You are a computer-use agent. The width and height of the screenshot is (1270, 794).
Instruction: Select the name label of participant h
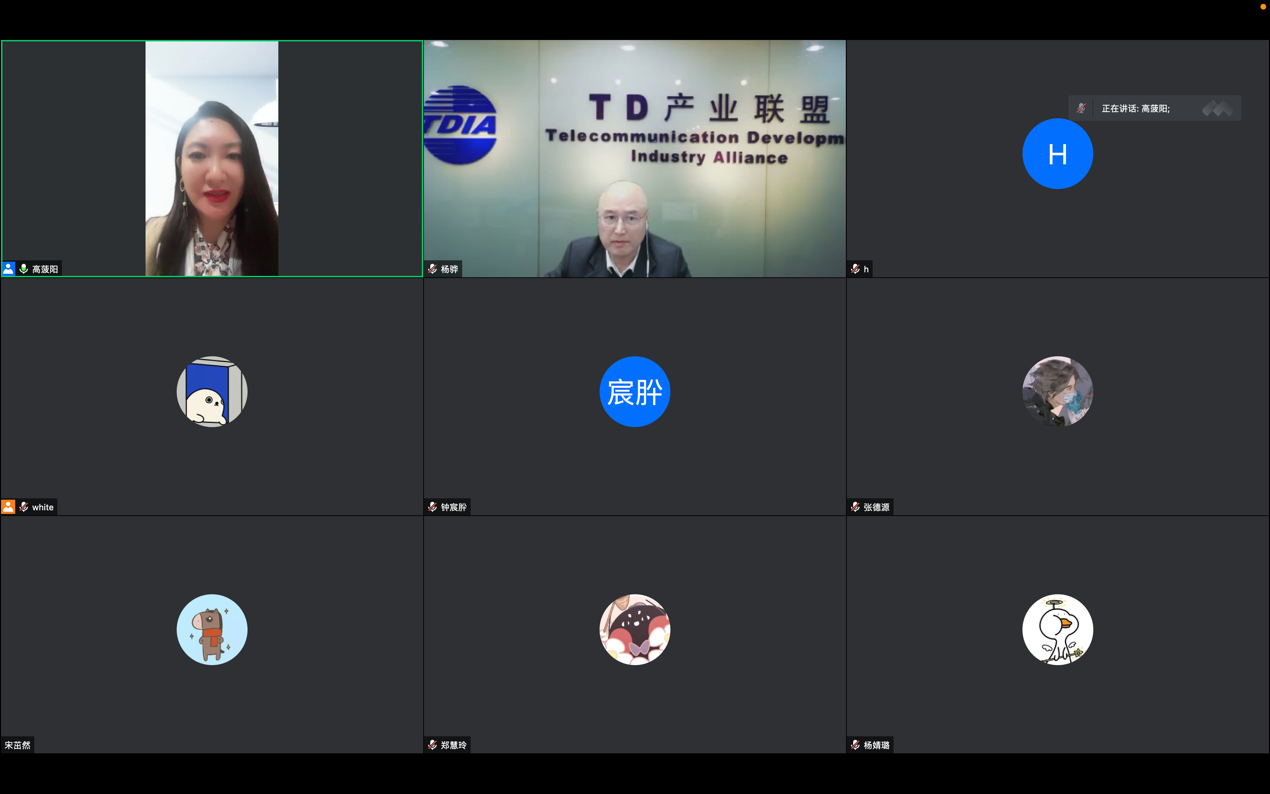point(866,269)
